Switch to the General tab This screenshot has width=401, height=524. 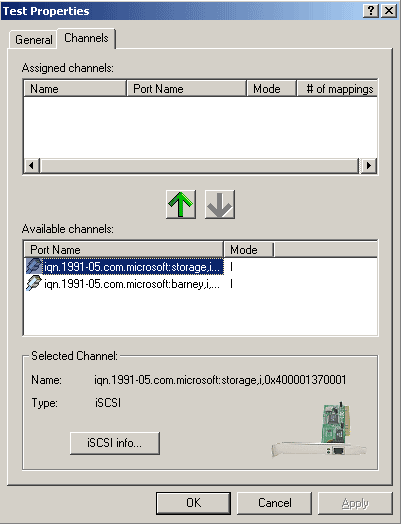click(x=33, y=40)
